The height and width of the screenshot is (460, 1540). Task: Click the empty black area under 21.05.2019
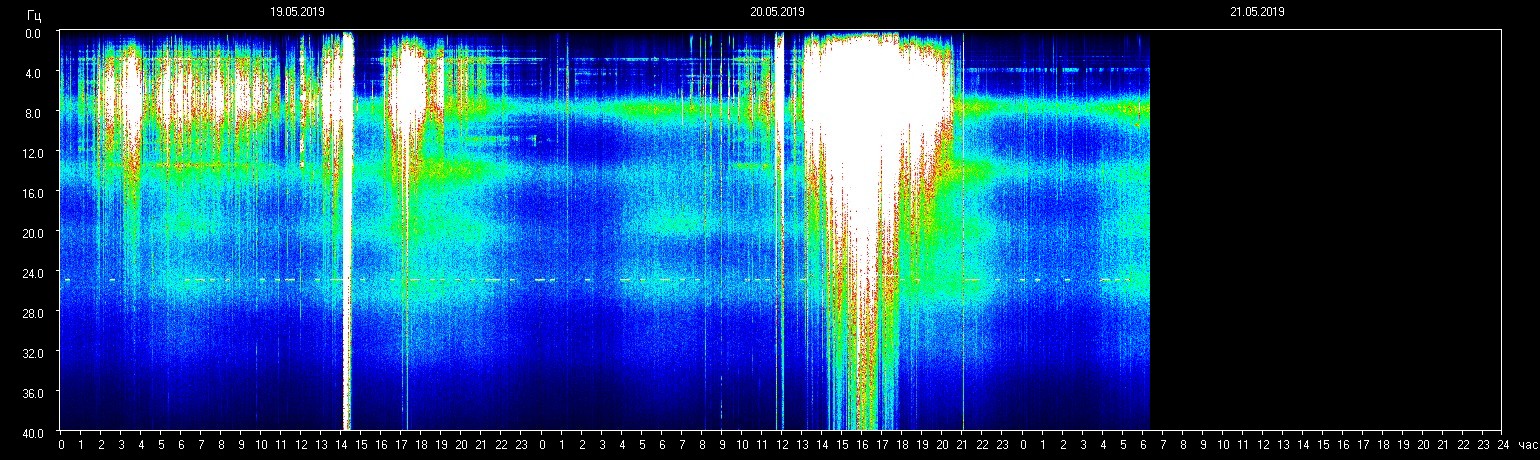[x=1325, y=230]
